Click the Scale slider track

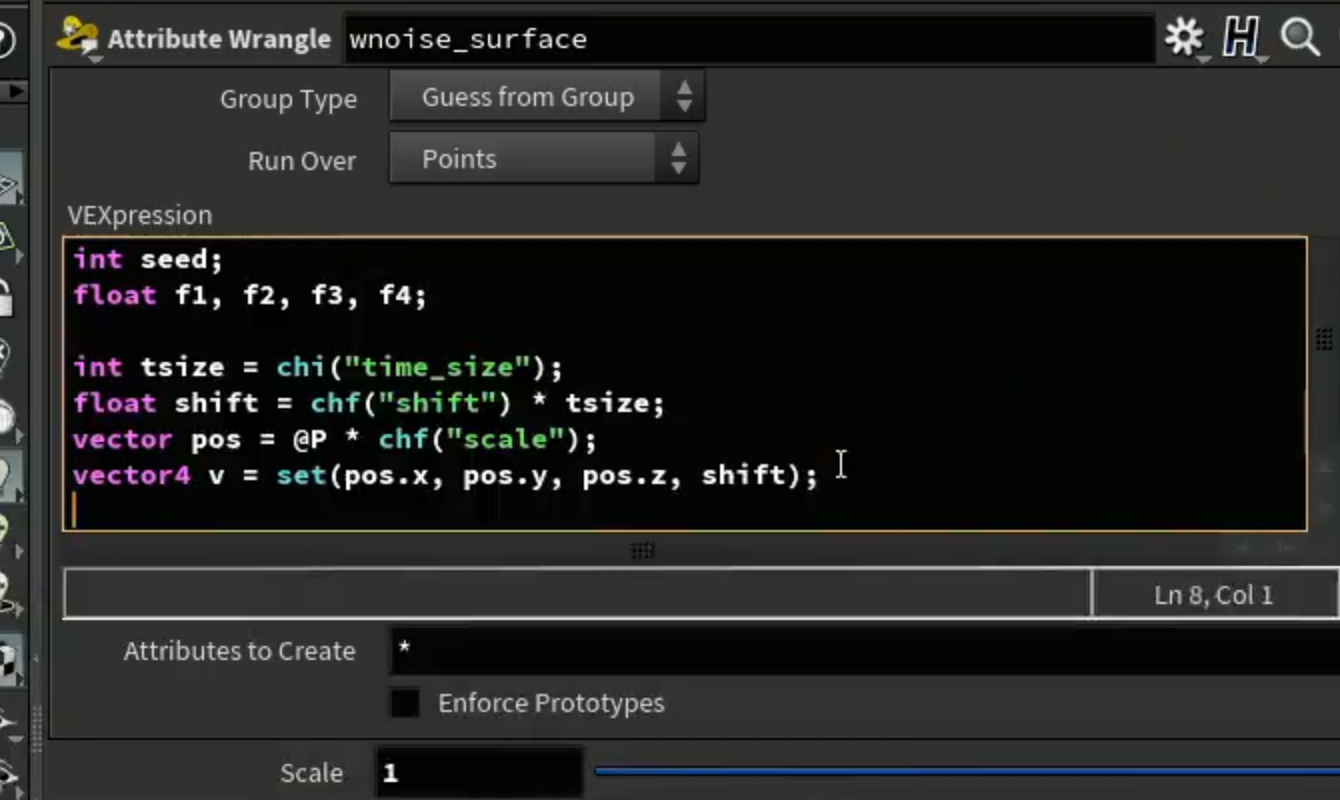(x=966, y=771)
